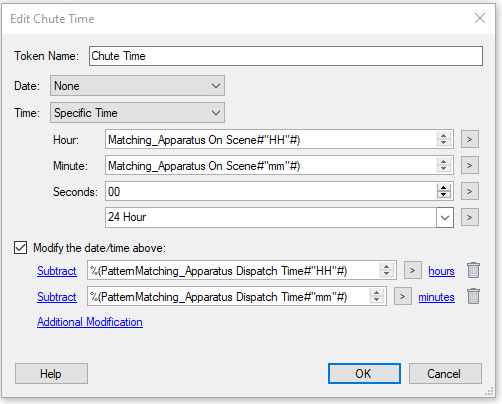502x404 pixels.
Task: Open token picker arrow for Minute field
Action: 470,165
